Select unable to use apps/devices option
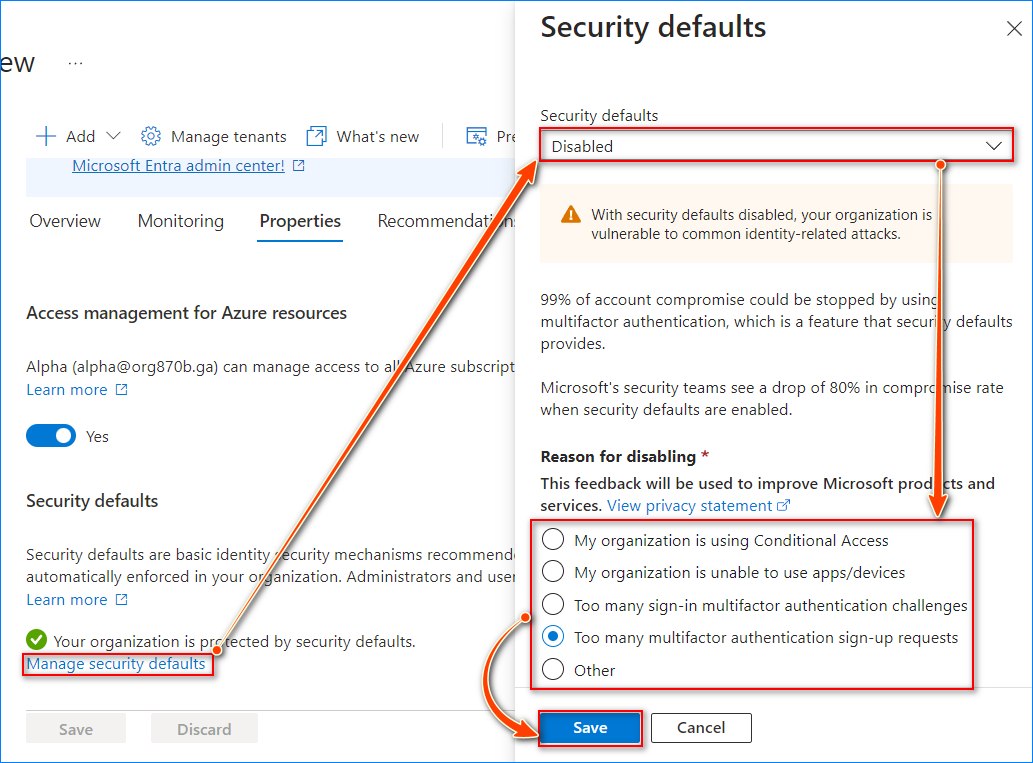 [553, 571]
